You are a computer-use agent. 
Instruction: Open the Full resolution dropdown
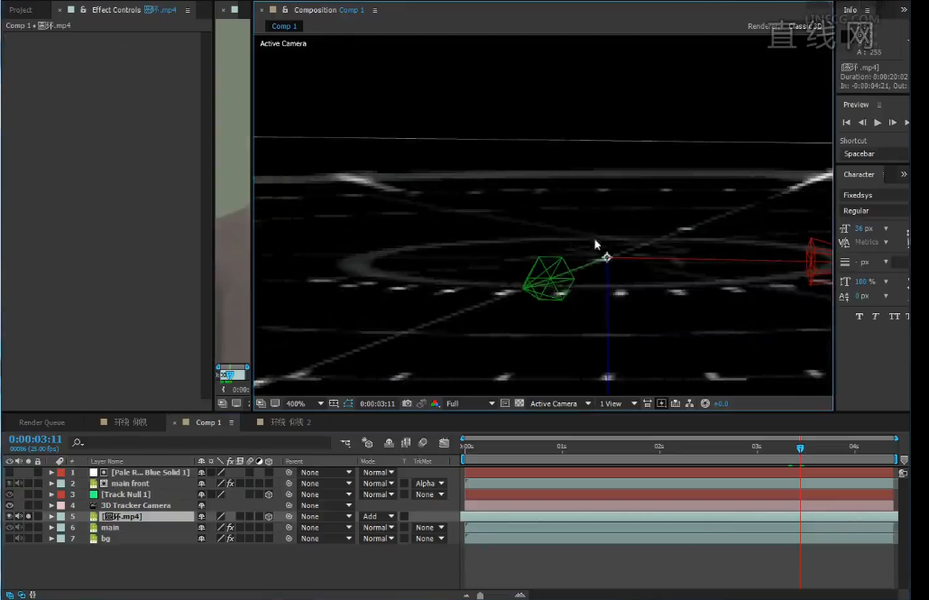coord(470,403)
